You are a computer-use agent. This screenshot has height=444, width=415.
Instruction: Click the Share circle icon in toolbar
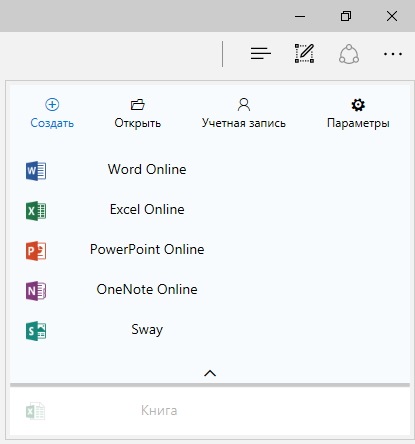[349, 54]
